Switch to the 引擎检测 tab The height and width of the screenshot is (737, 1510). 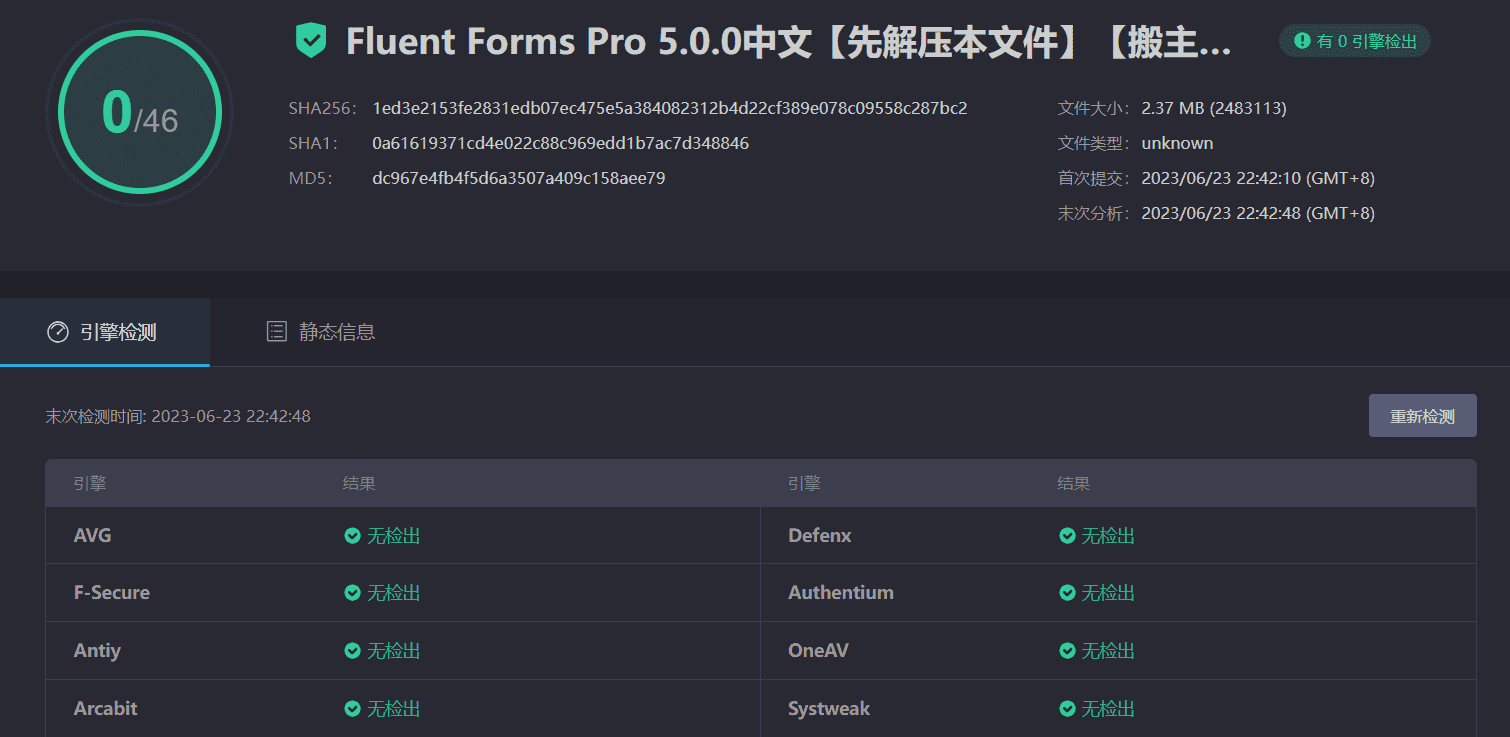[x=104, y=332]
